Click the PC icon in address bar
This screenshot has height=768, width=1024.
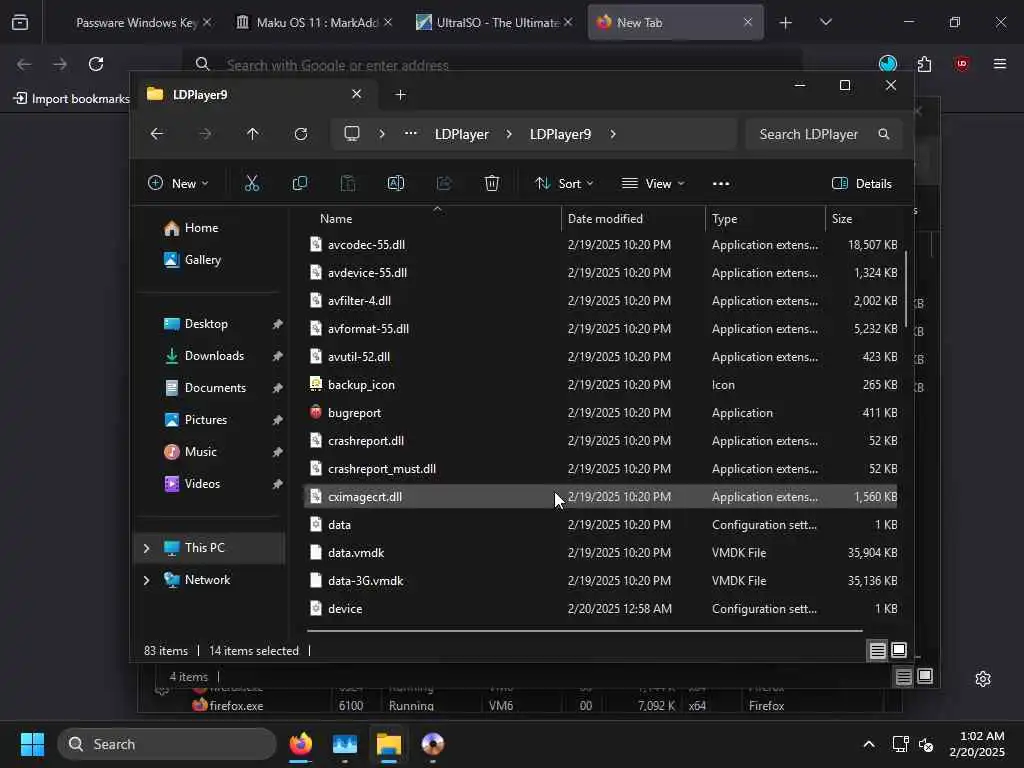click(352, 134)
